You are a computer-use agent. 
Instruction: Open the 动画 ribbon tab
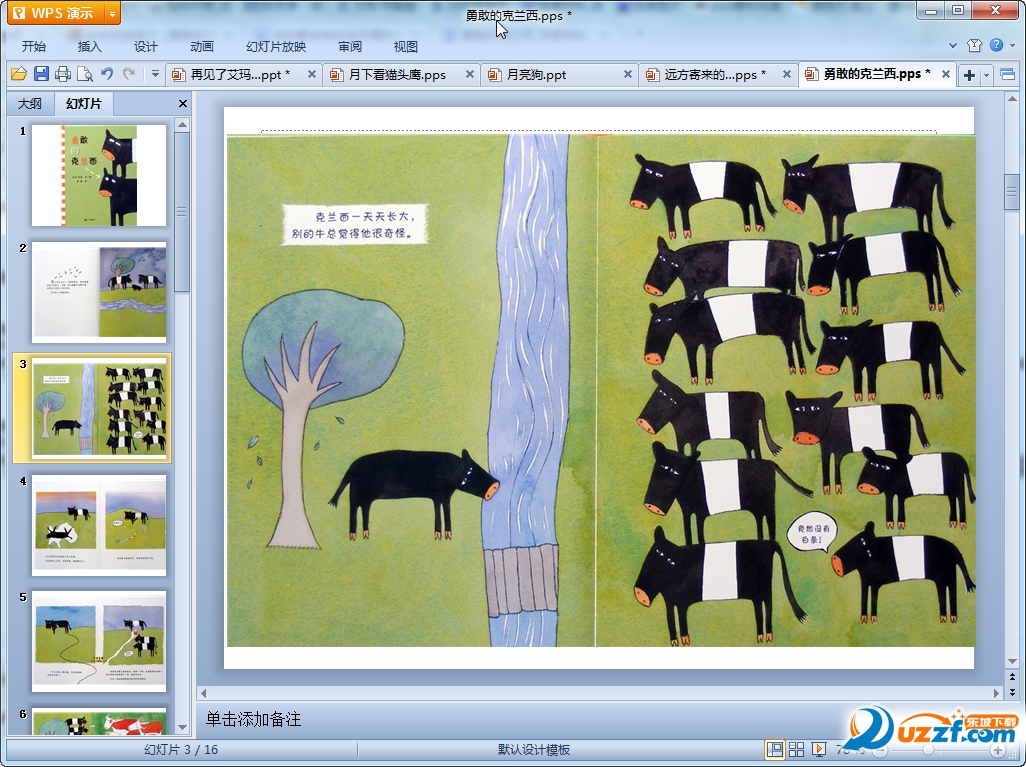coord(202,46)
